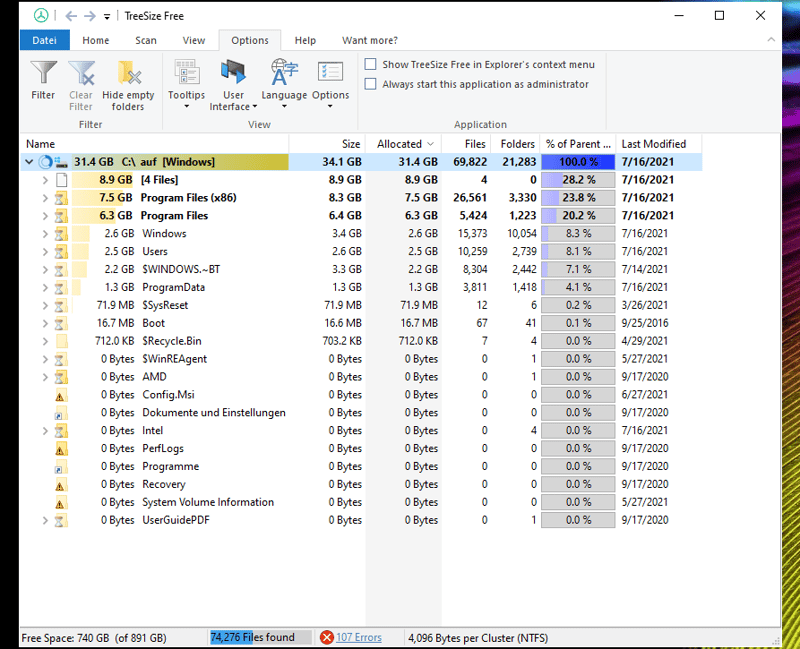Enable Show TreeSize Free in Explorer's context menu
The image size is (800, 649).
pos(370,64)
